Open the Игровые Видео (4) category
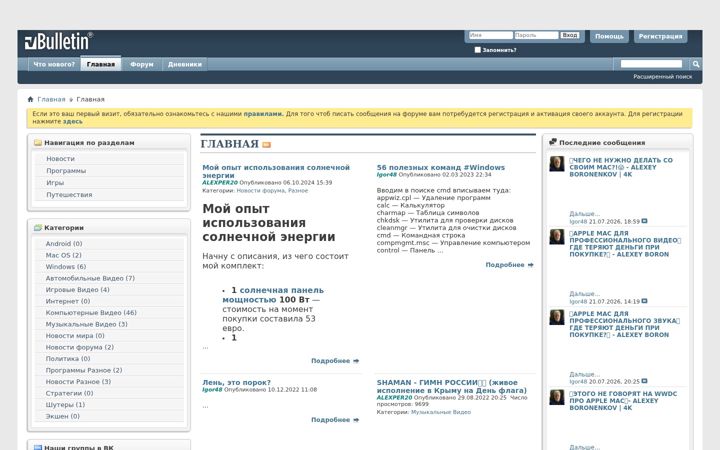Viewport: 720px width, 450px height. pyautogui.click(x=78, y=290)
